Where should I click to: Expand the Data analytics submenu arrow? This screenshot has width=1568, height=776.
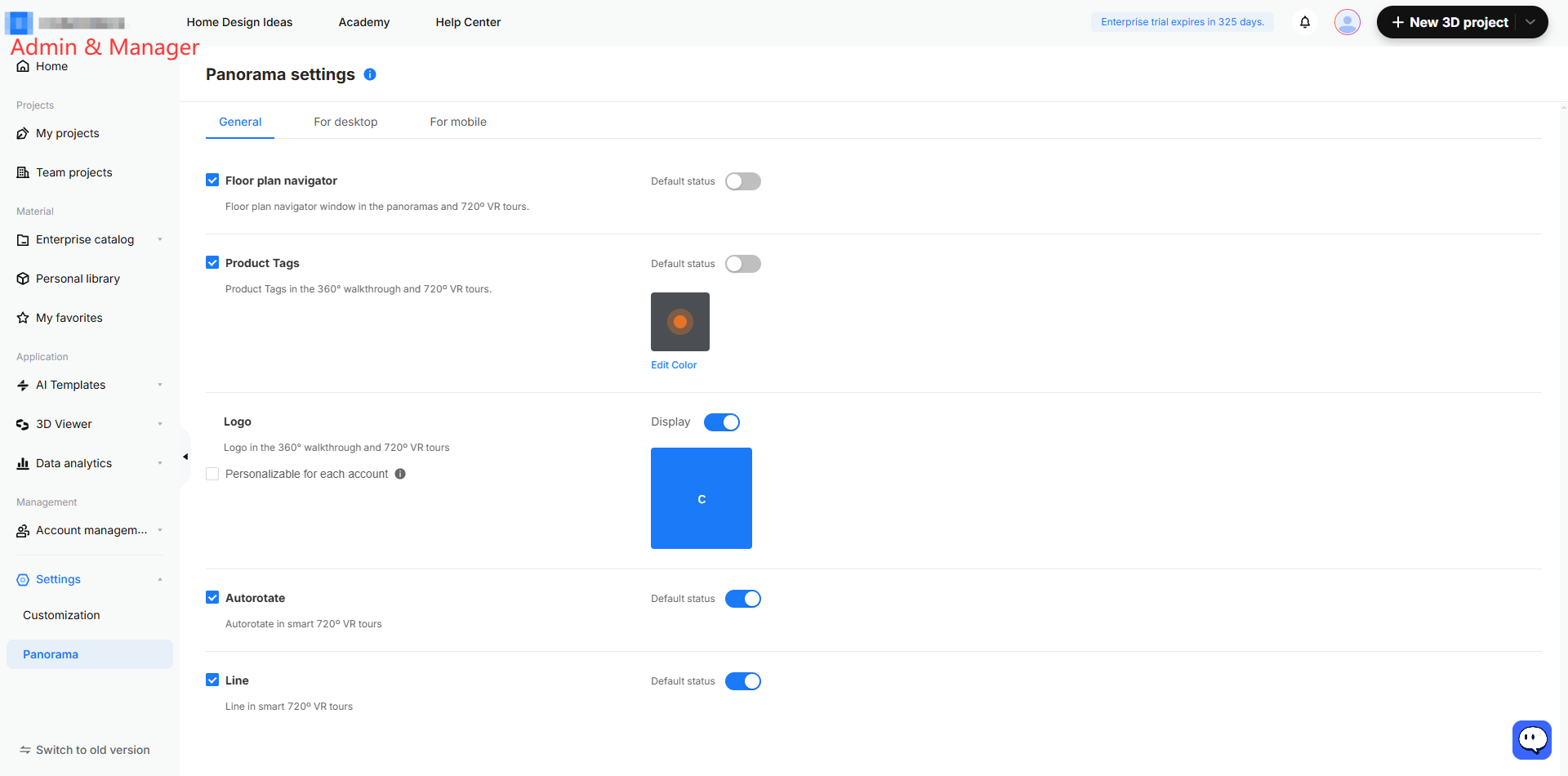click(x=160, y=463)
